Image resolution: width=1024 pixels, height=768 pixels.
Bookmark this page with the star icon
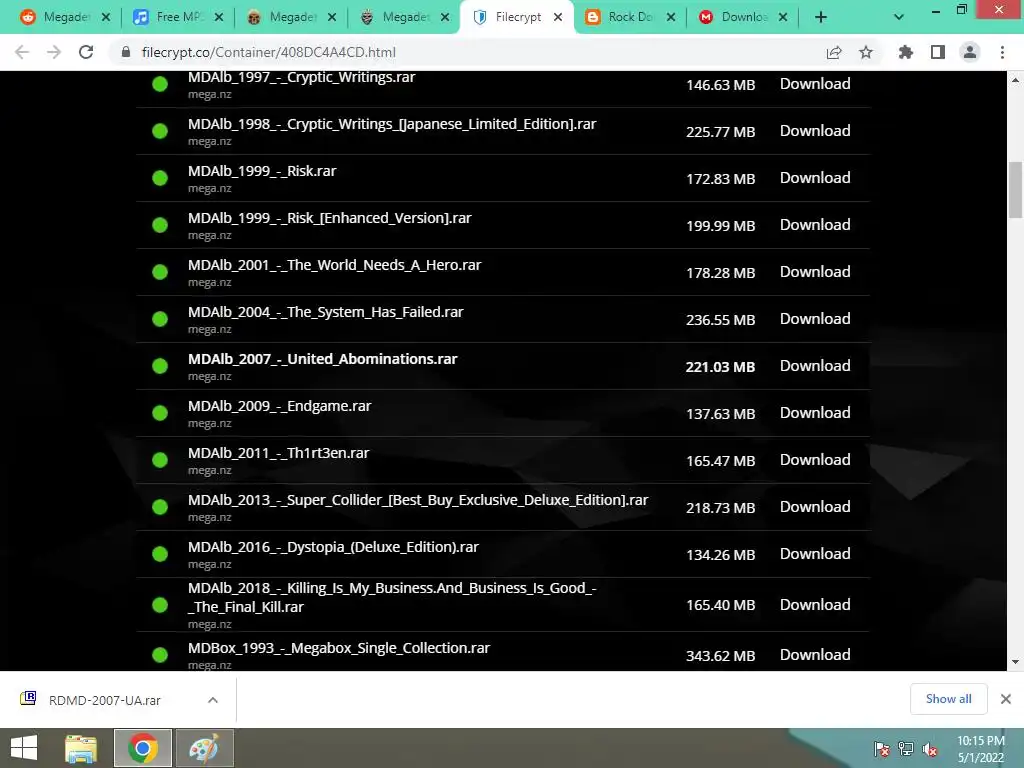[x=866, y=52]
